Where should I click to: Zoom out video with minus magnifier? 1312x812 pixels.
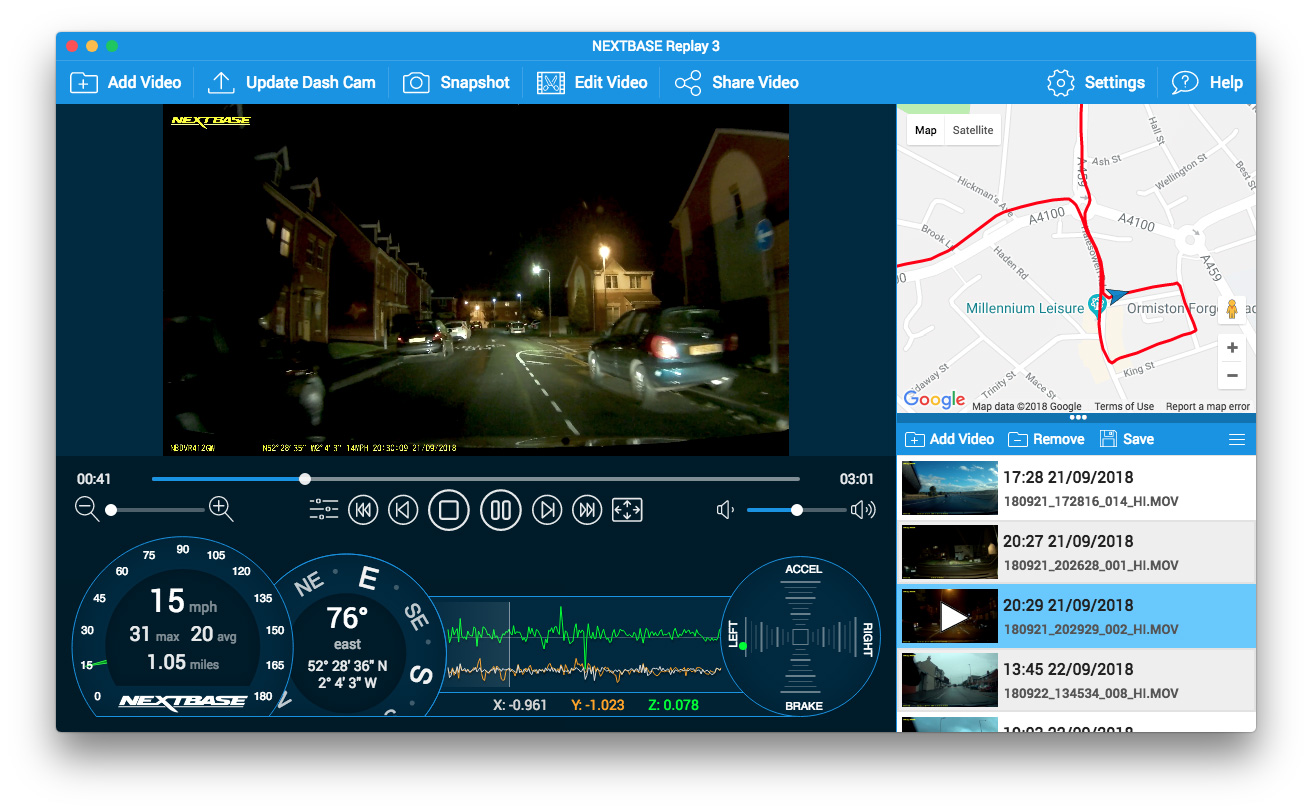coord(88,509)
